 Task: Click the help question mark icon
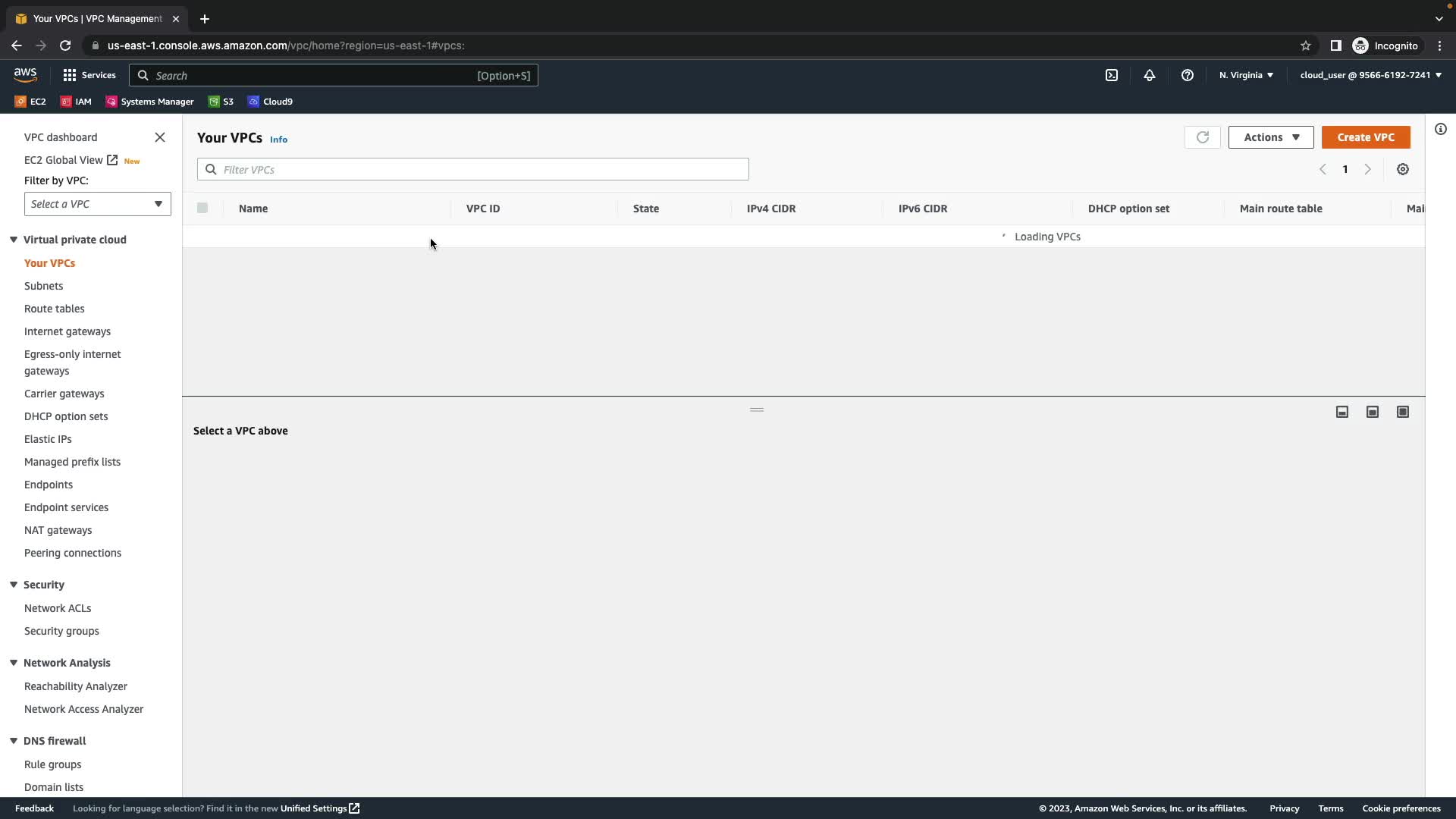coord(1188,75)
